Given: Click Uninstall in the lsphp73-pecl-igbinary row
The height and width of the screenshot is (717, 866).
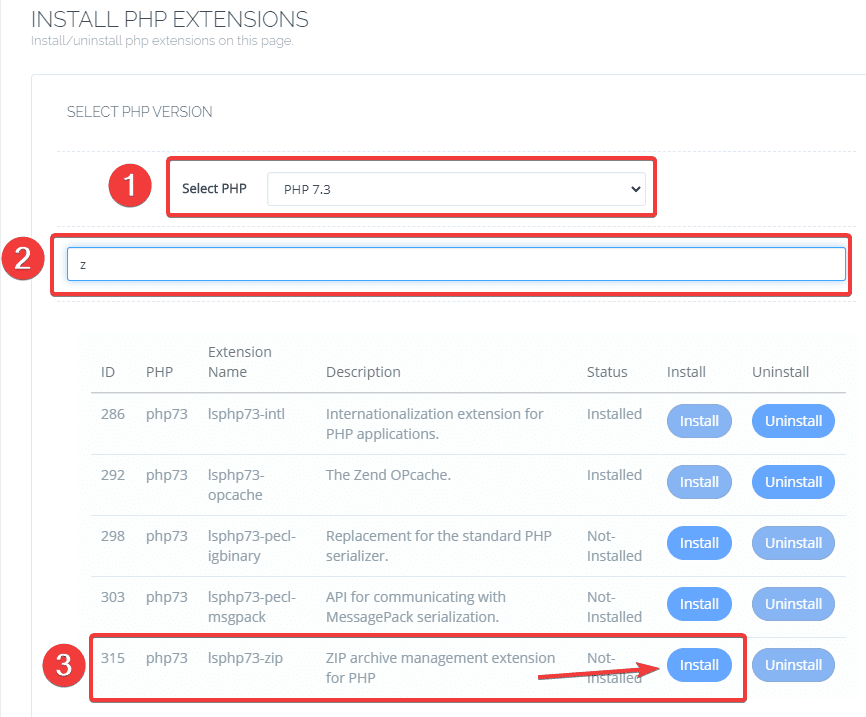Looking at the screenshot, I should click(793, 543).
